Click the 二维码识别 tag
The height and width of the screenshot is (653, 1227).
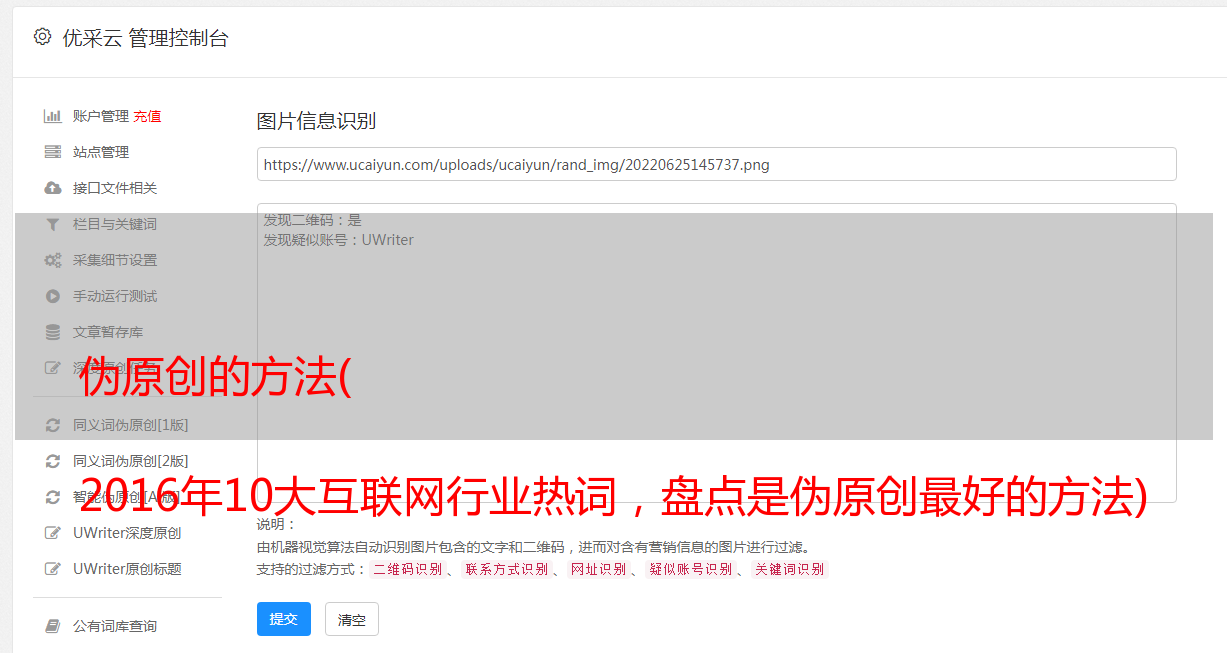click(x=407, y=569)
